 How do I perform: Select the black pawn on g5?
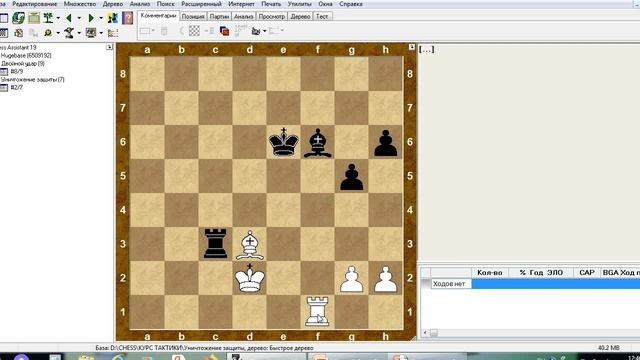point(351,177)
